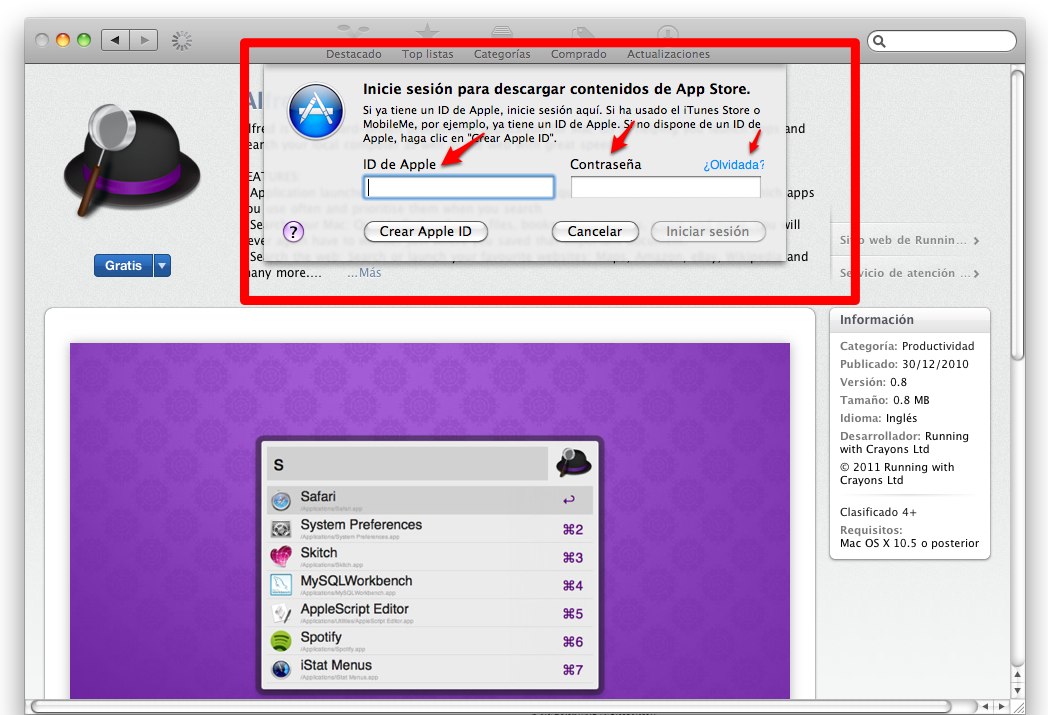Click the horizontal scrollbar track
Image resolution: width=1048 pixels, height=715 pixels.
(501, 706)
